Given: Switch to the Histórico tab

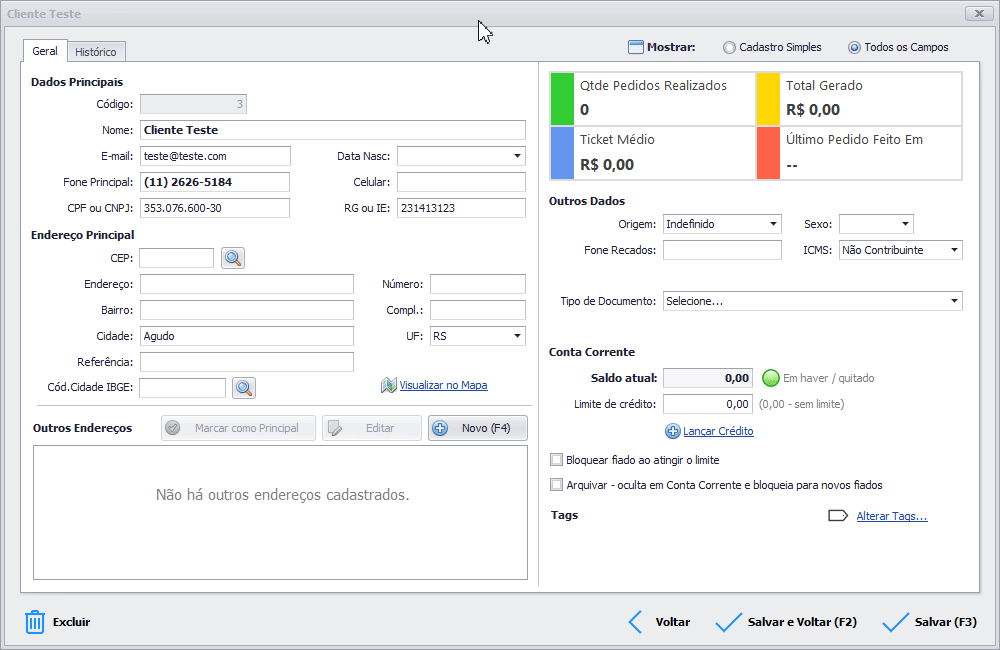Looking at the screenshot, I should 96,52.
